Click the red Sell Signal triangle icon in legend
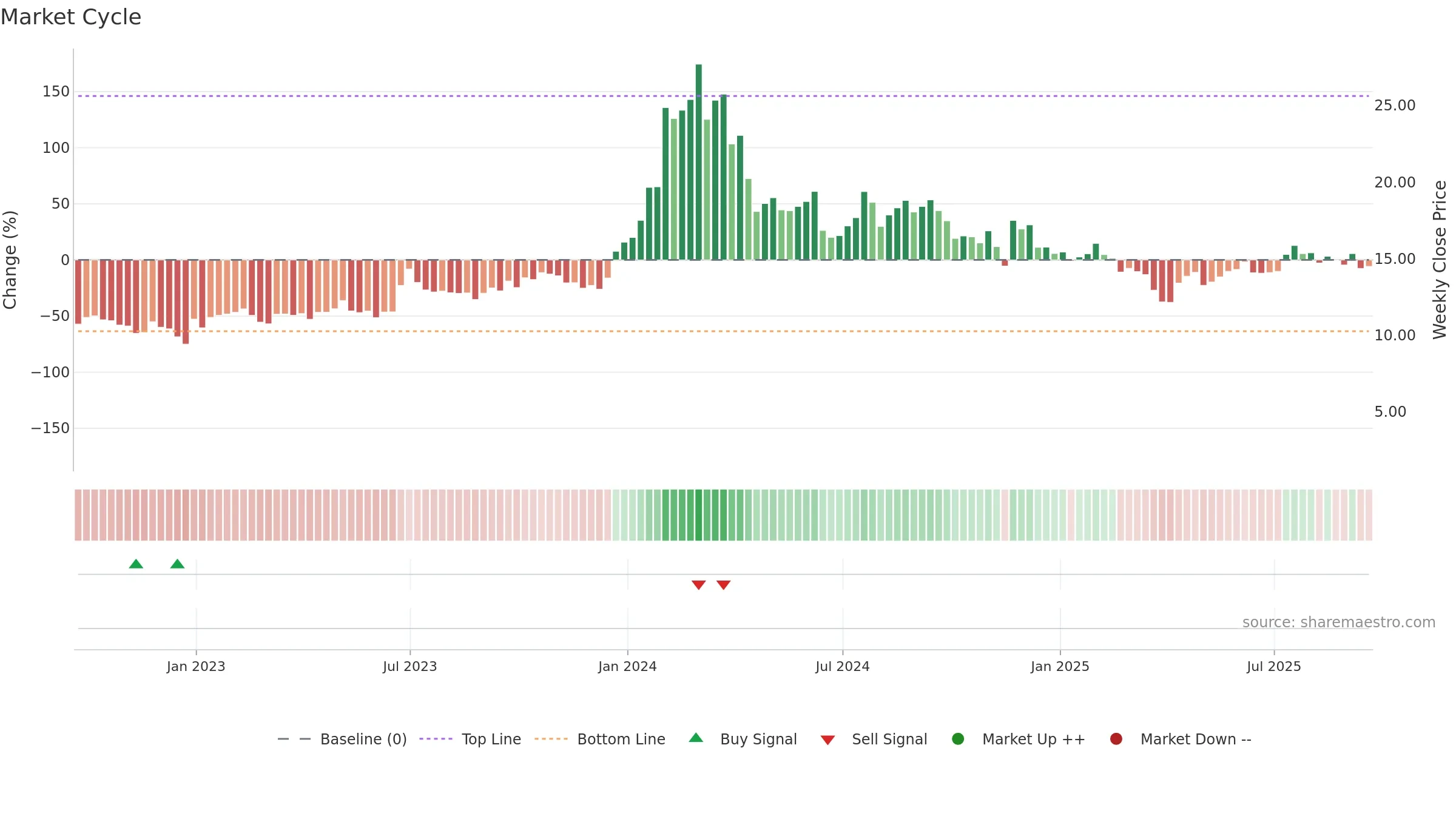The width and height of the screenshot is (1456, 819). (x=827, y=740)
